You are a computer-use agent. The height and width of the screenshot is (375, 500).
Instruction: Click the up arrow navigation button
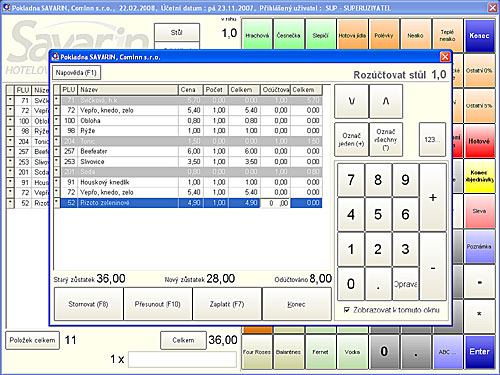pyautogui.click(x=386, y=101)
